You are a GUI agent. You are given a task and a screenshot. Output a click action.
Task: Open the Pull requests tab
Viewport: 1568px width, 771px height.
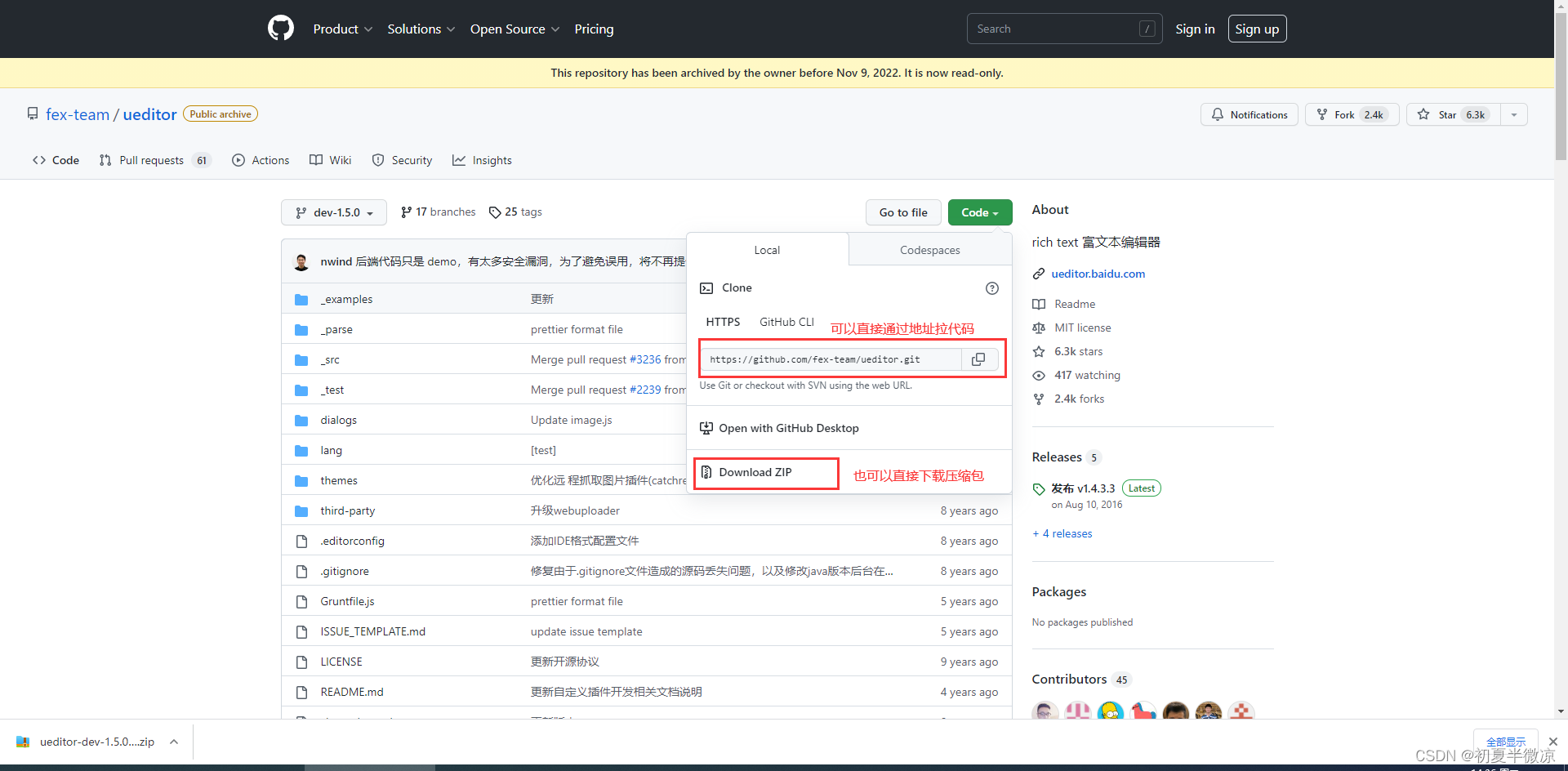click(155, 160)
